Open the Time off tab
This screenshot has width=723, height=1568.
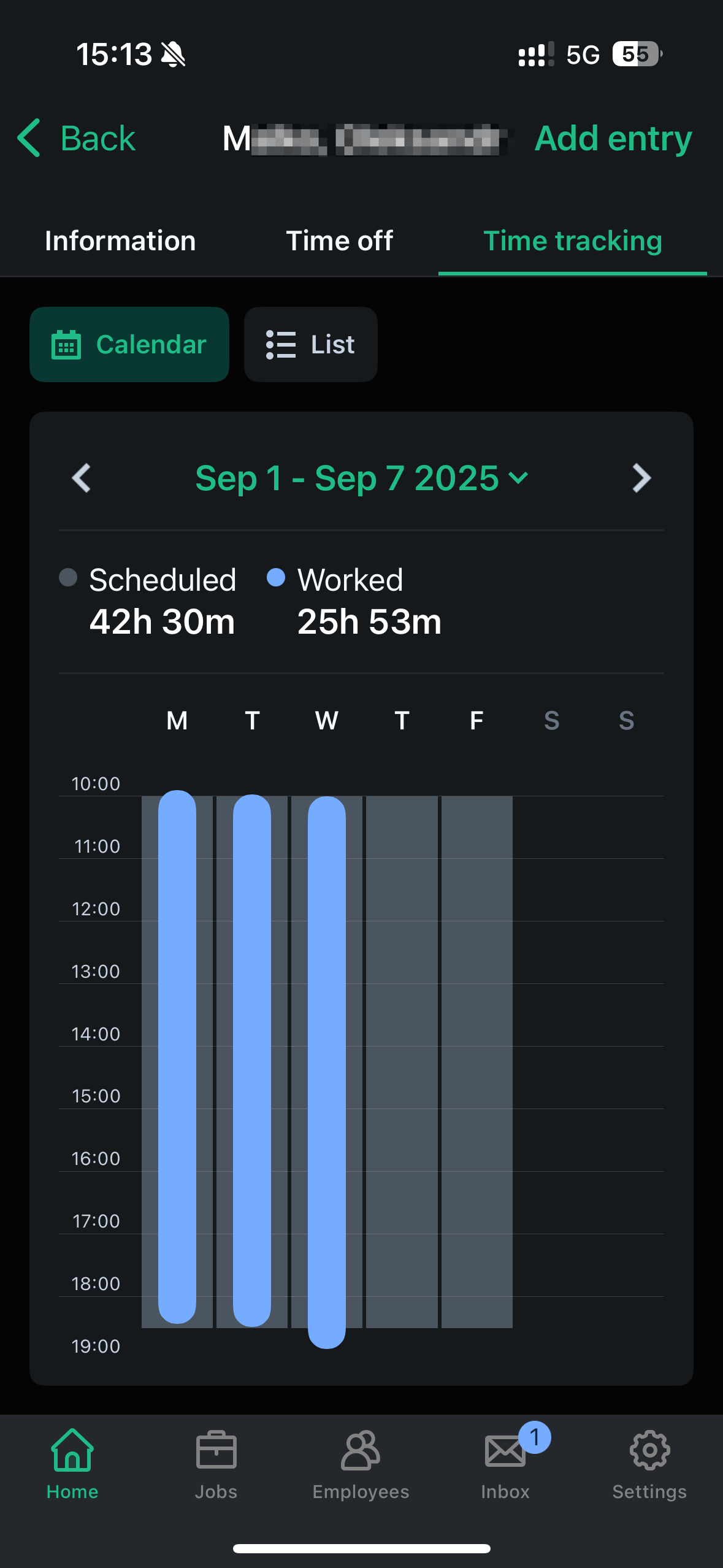point(339,241)
